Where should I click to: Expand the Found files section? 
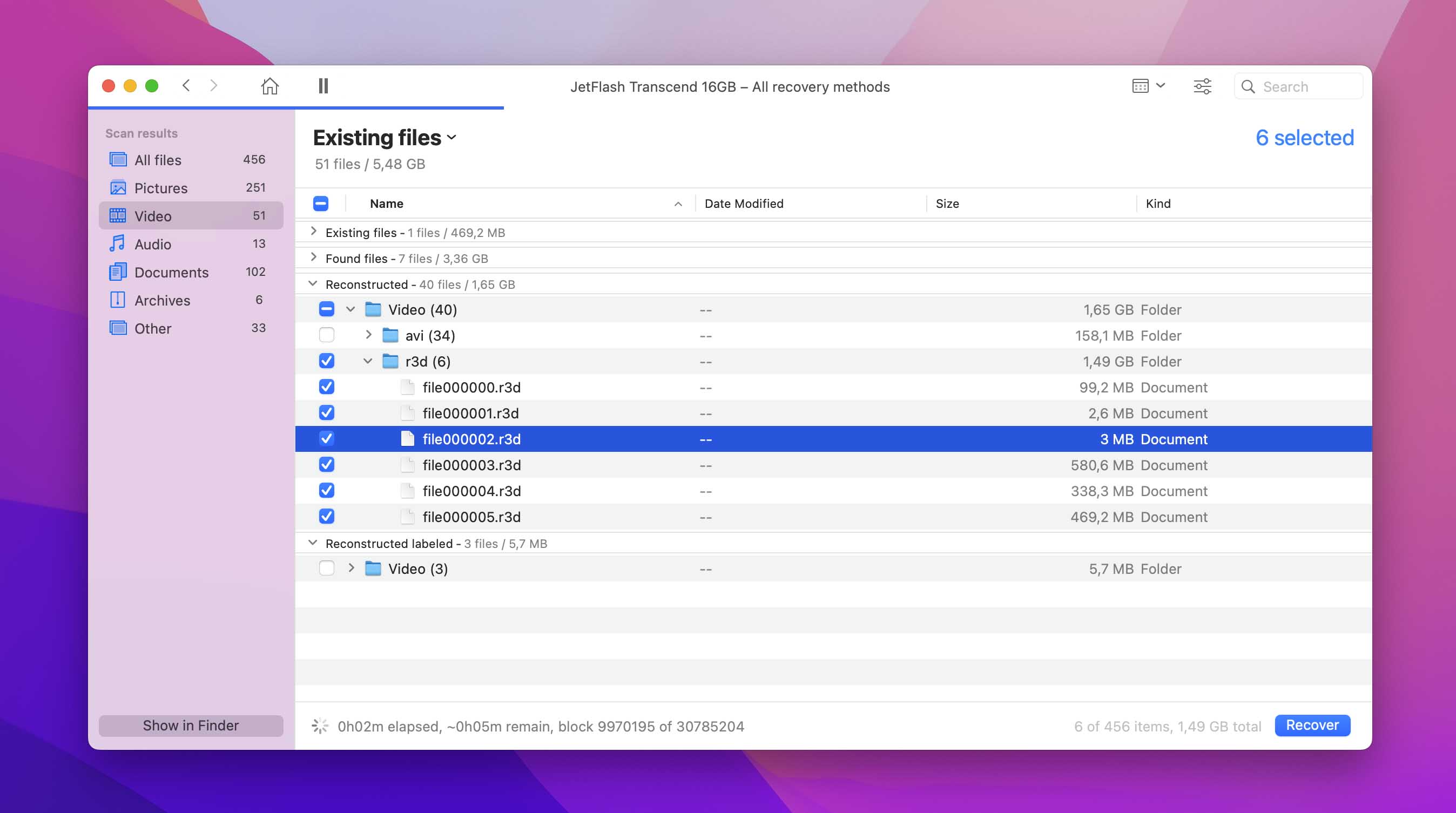[x=314, y=258]
